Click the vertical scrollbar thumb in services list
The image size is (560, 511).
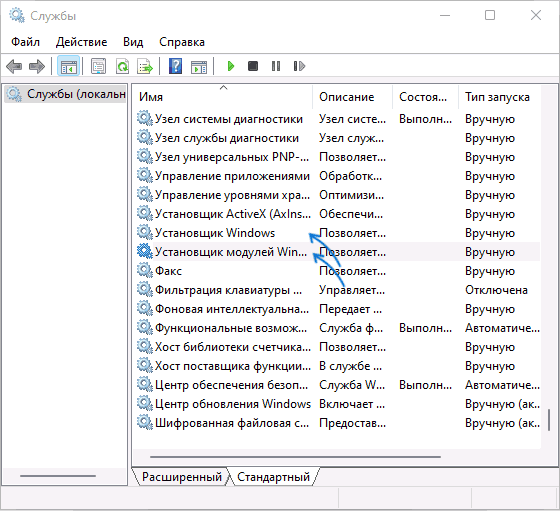tap(549, 420)
